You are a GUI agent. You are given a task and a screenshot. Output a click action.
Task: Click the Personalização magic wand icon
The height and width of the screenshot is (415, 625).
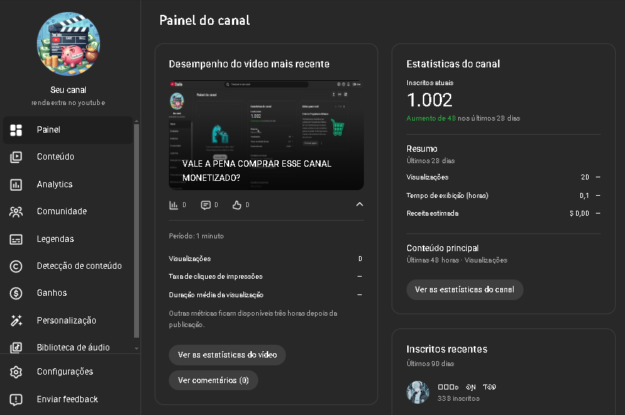pos(16,321)
